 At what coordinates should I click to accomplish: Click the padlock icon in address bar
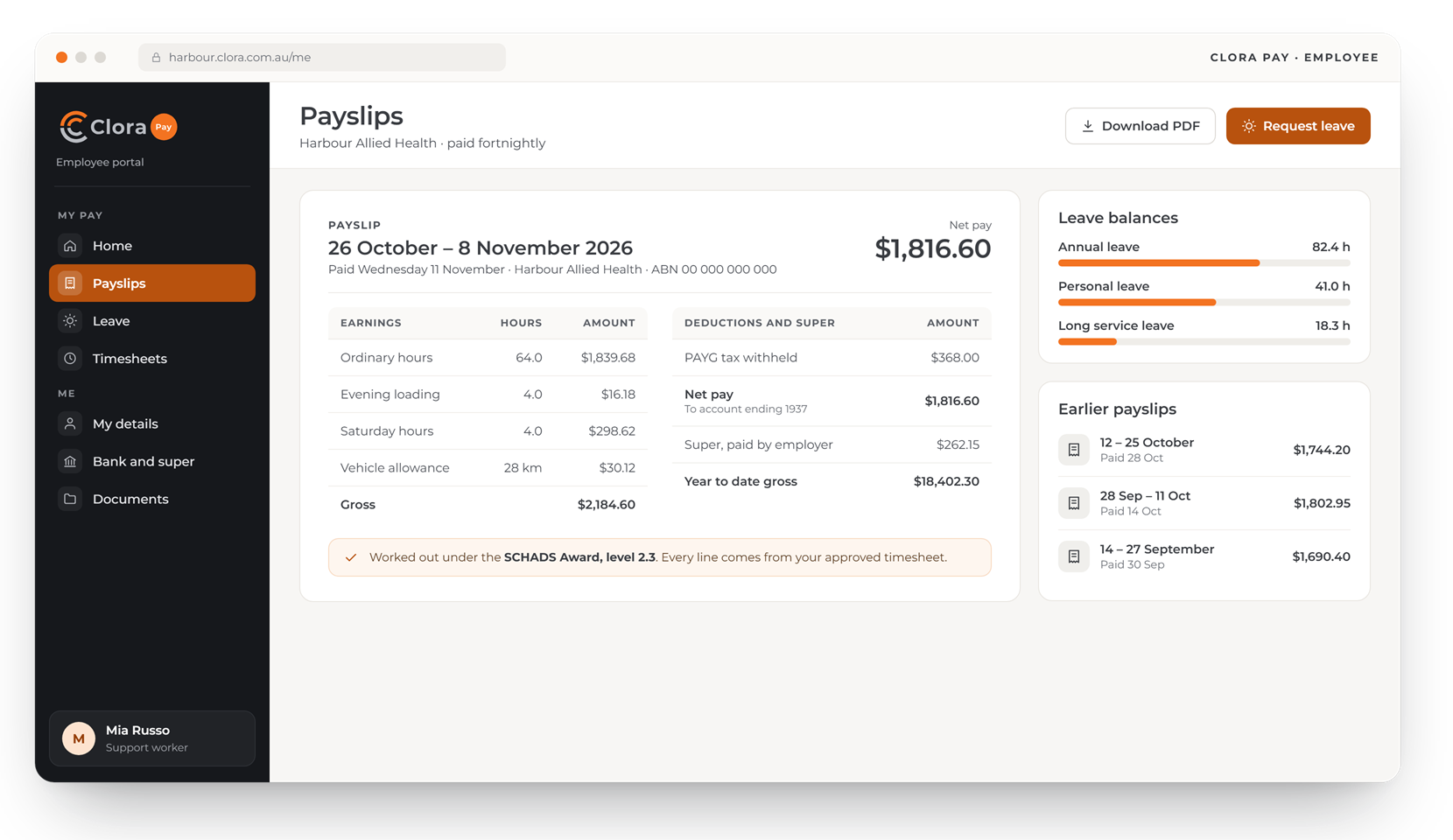click(x=156, y=58)
